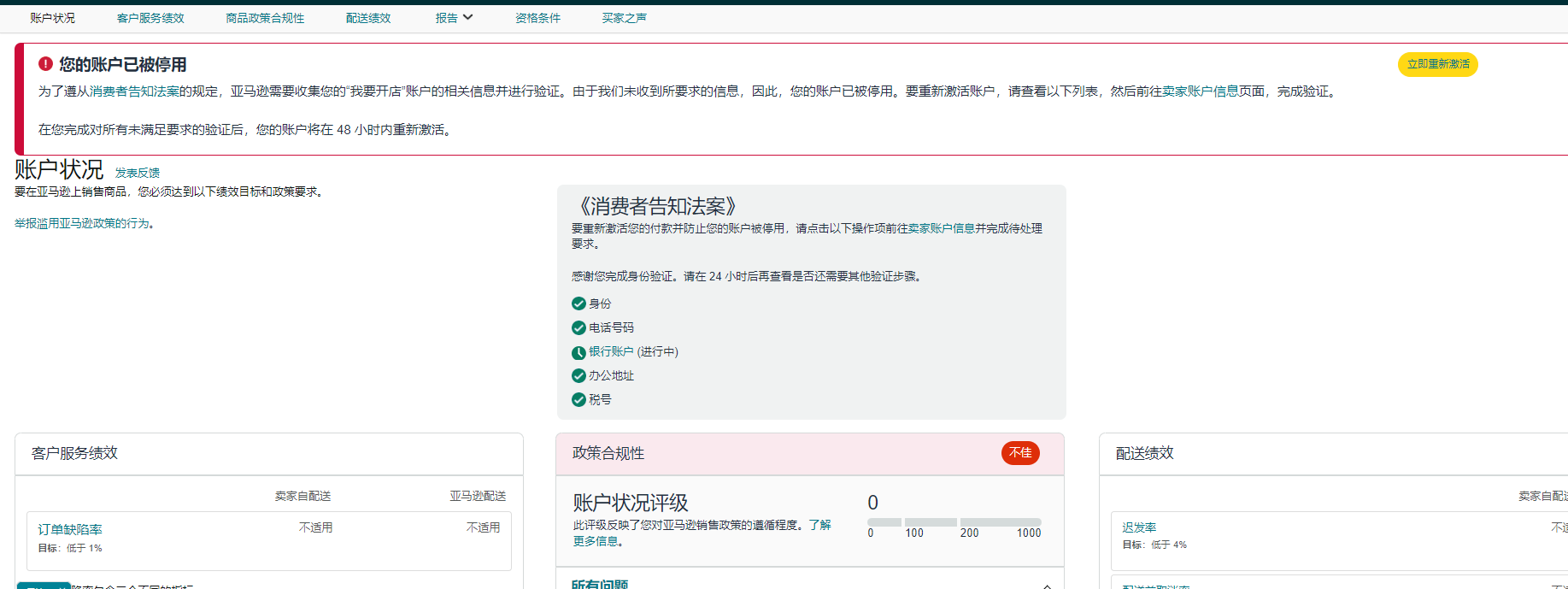Click the green check icon beside 税号
The image size is (1568, 589).
coord(578,399)
